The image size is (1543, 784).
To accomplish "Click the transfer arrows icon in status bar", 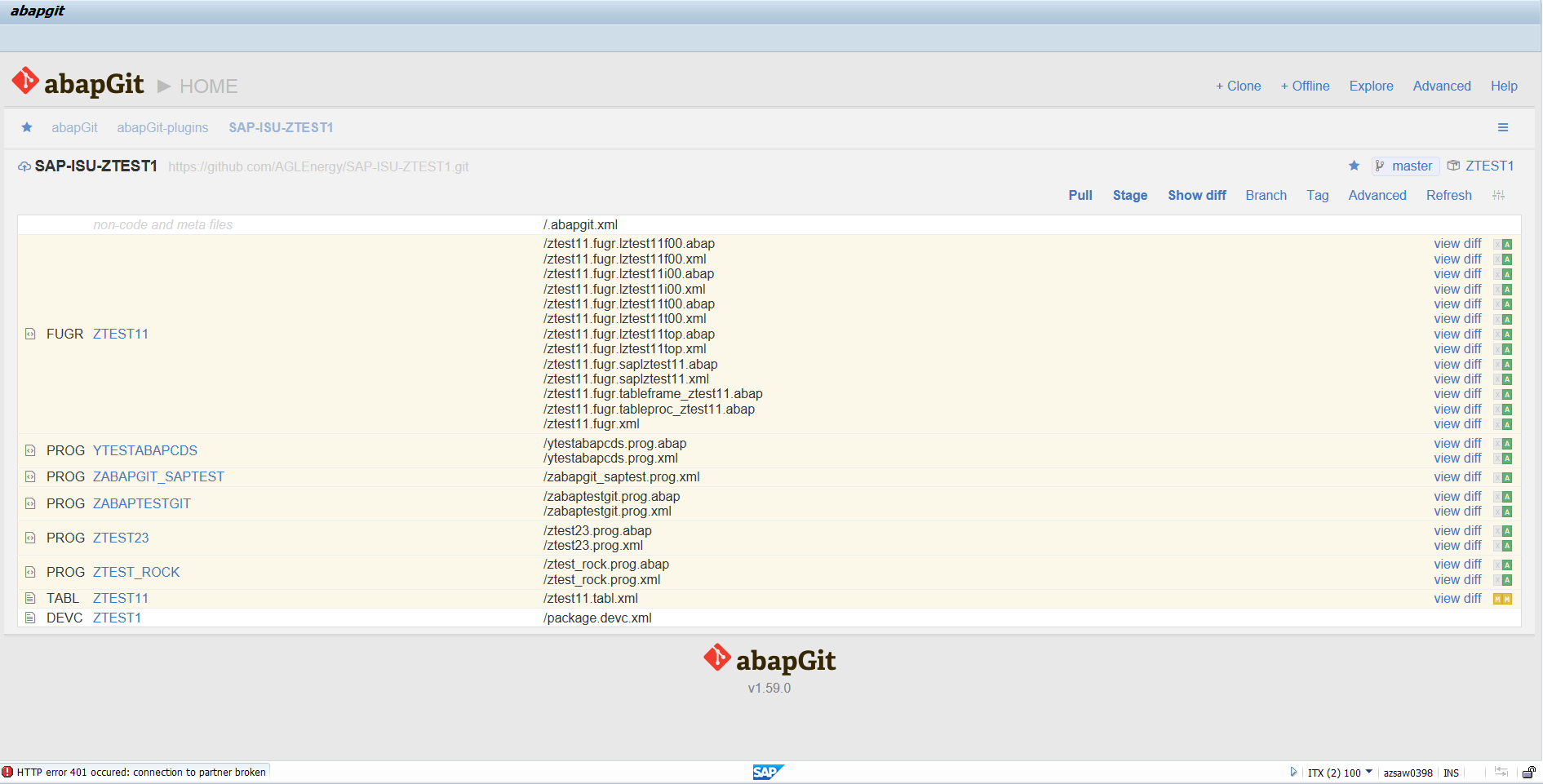I will pyautogui.click(x=1501, y=772).
